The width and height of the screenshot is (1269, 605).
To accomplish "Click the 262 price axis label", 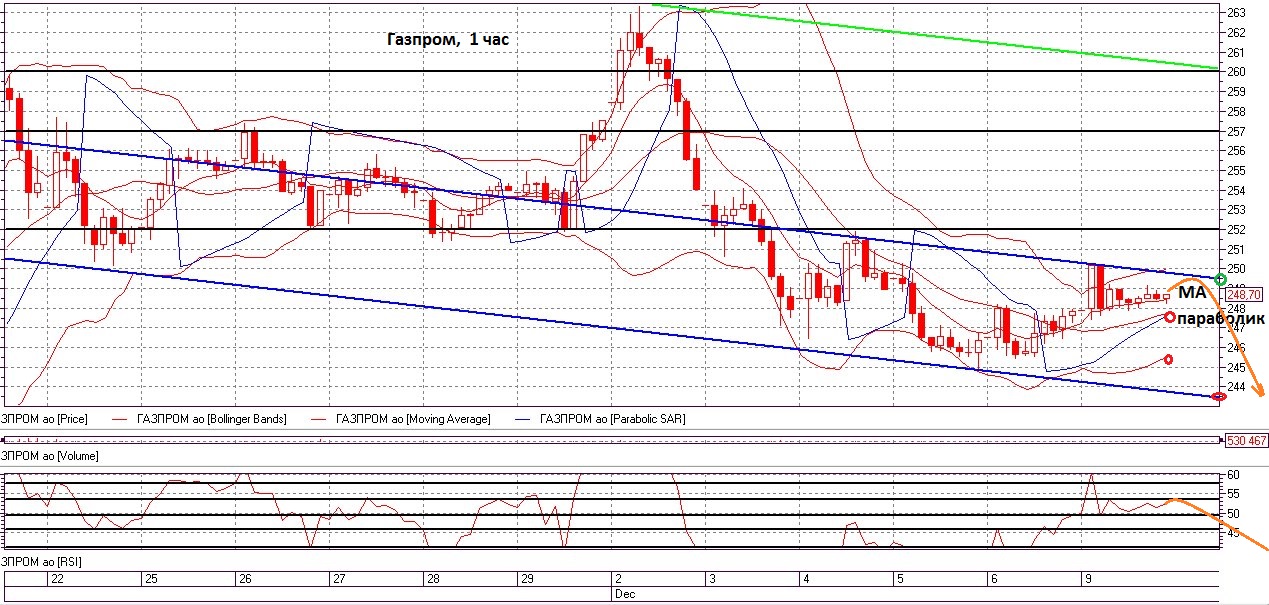I will pyautogui.click(x=1235, y=32).
